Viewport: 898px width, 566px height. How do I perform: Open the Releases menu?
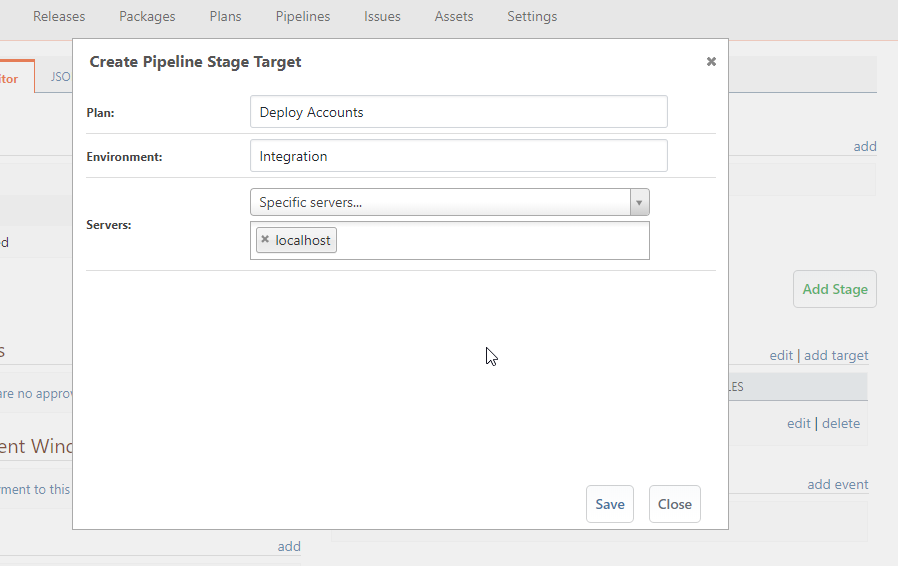pyautogui.click(x=59, y=16)
